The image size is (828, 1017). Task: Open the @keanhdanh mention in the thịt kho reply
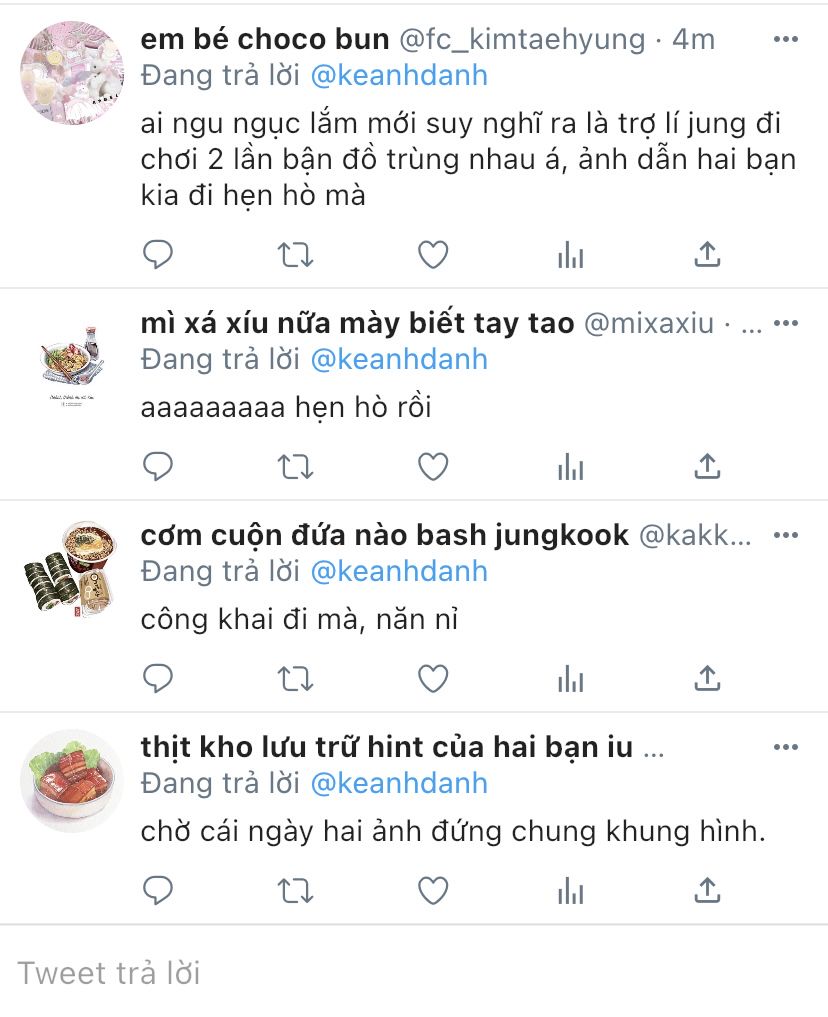point(399,783)
